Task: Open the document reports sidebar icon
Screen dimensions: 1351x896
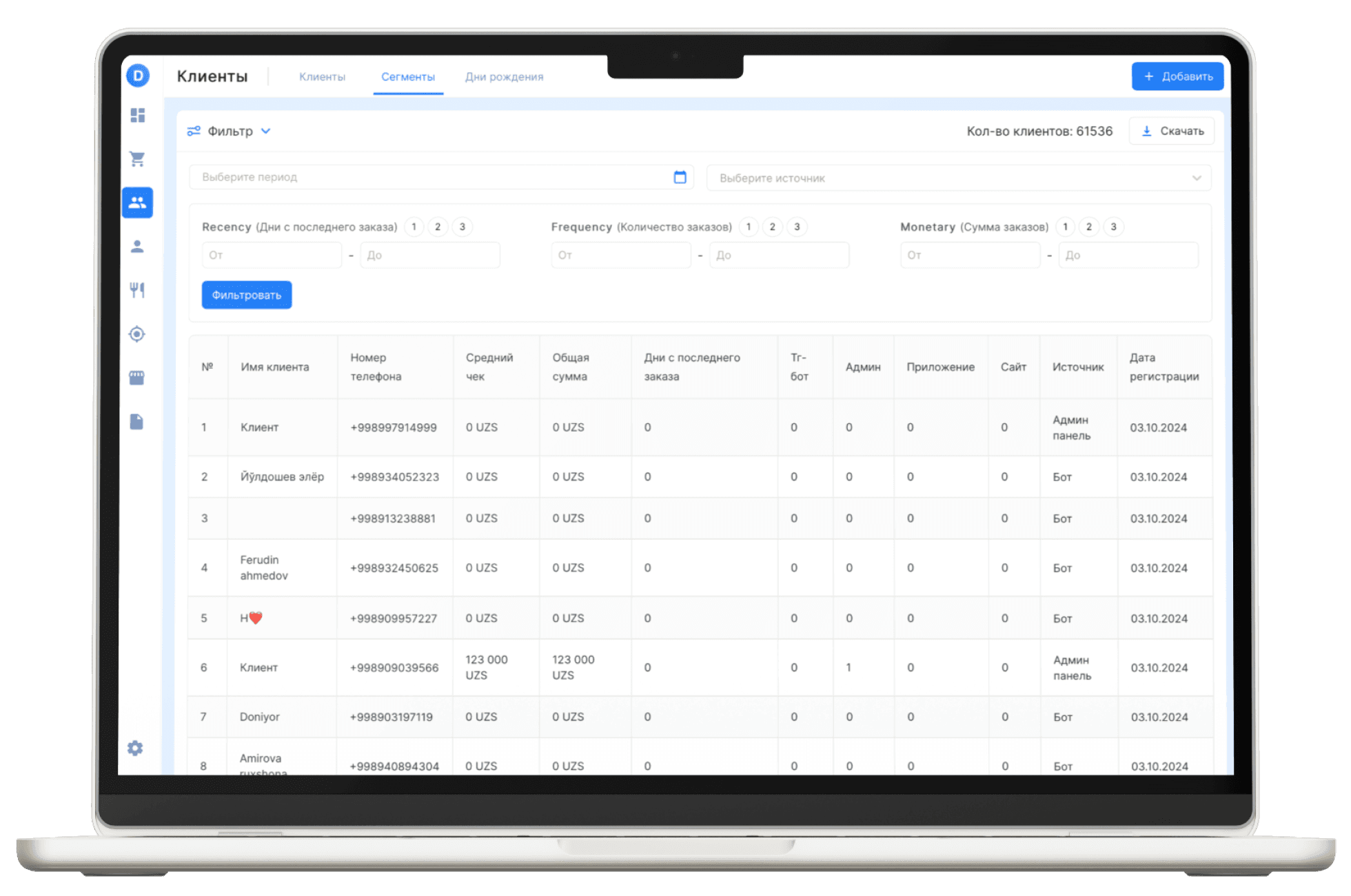Action: 137,422
